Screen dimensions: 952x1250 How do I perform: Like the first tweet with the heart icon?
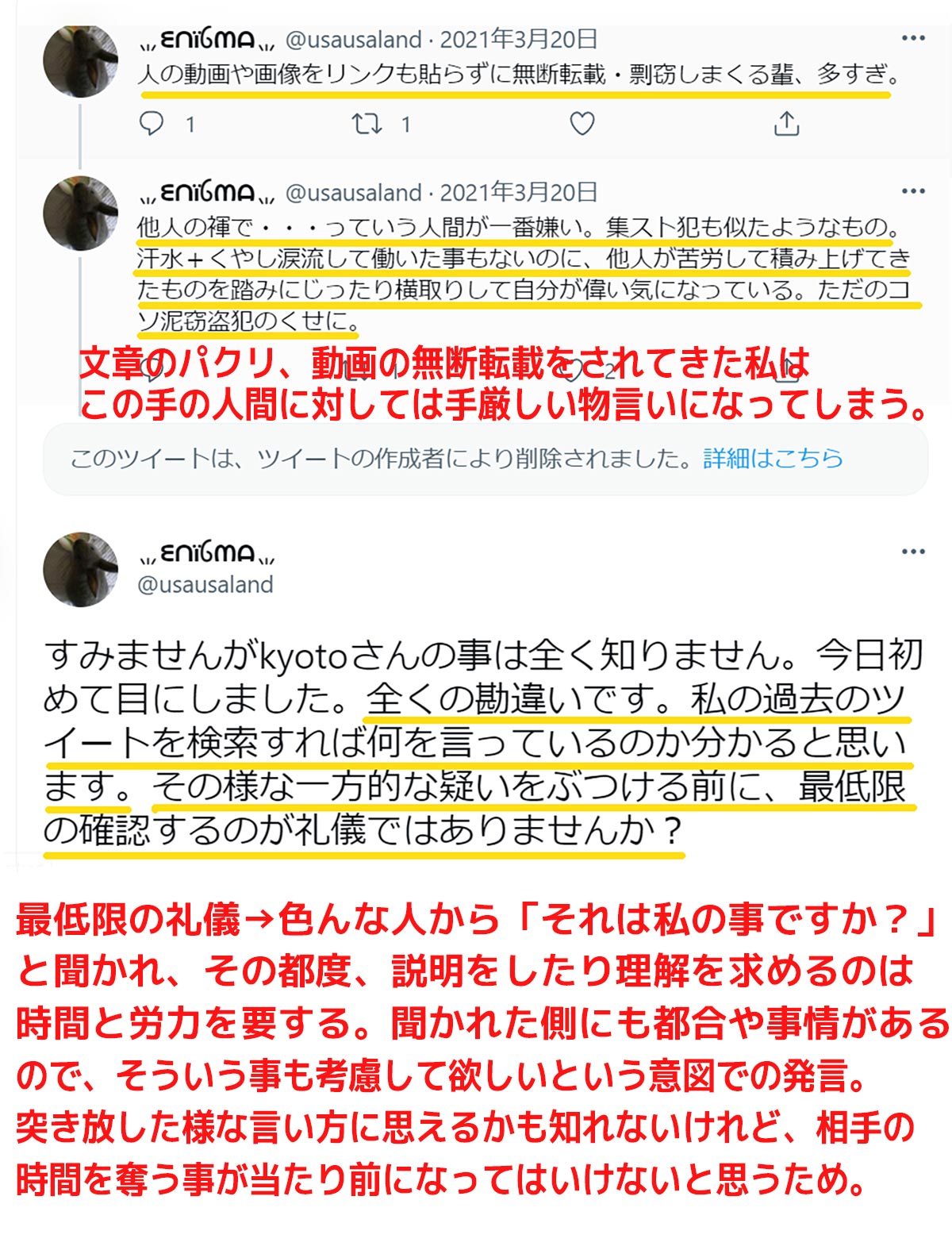[x=582, y=124]
